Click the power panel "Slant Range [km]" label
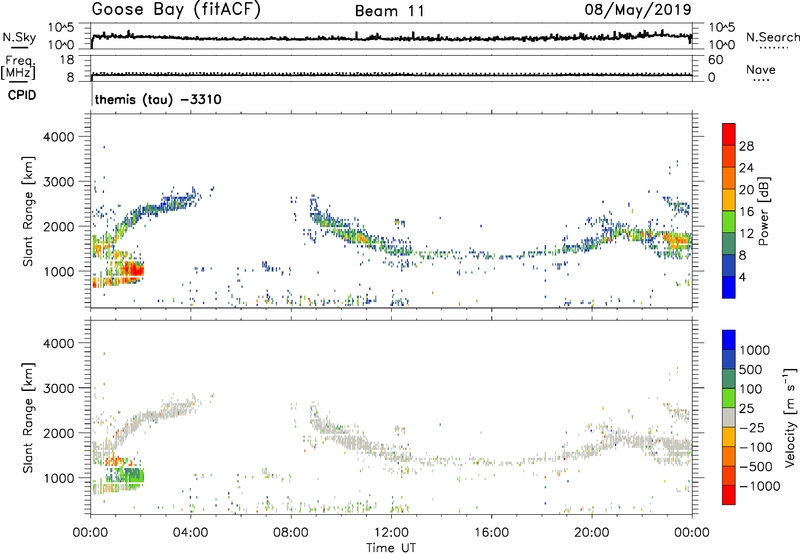This screenshot has width=800, height=554. click(x=28, y=211)
